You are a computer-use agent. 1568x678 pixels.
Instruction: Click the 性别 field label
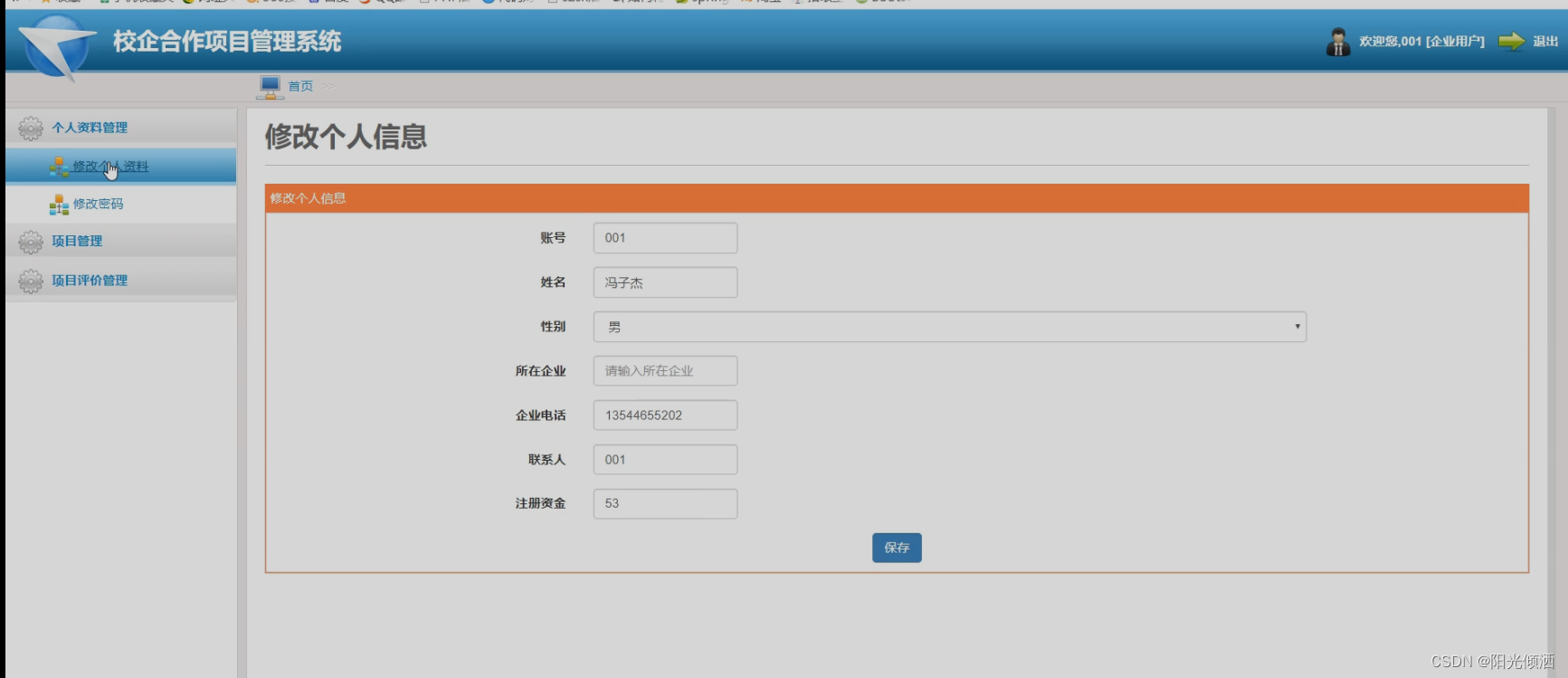553,327
